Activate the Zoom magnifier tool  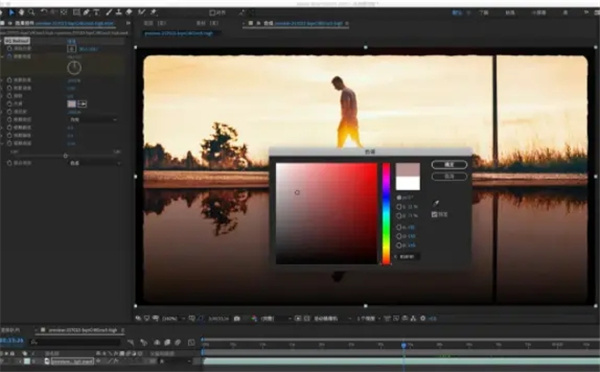[x=31, y=12]
